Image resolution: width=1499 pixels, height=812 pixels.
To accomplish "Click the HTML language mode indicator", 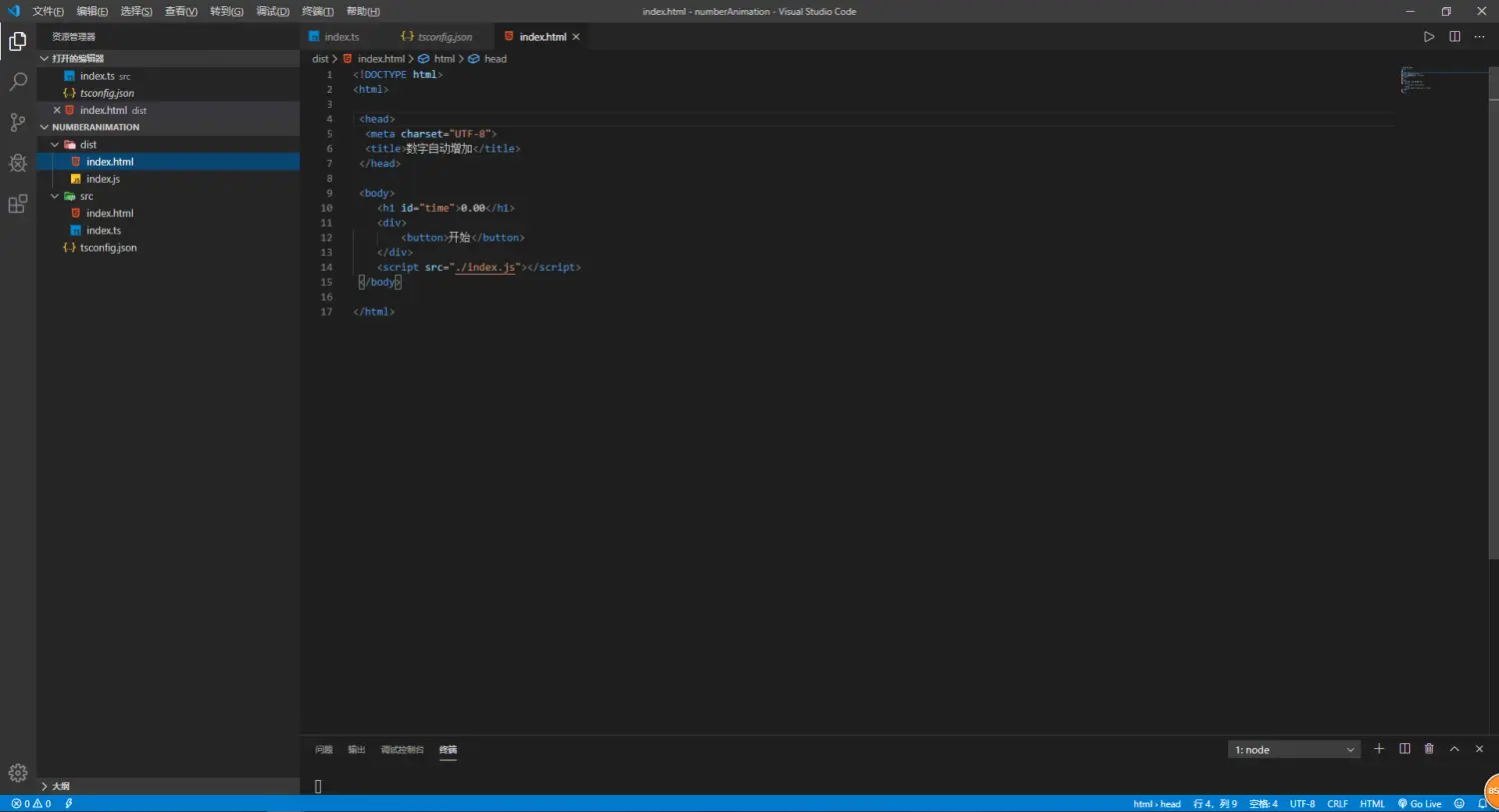I will coord(1372,804).
